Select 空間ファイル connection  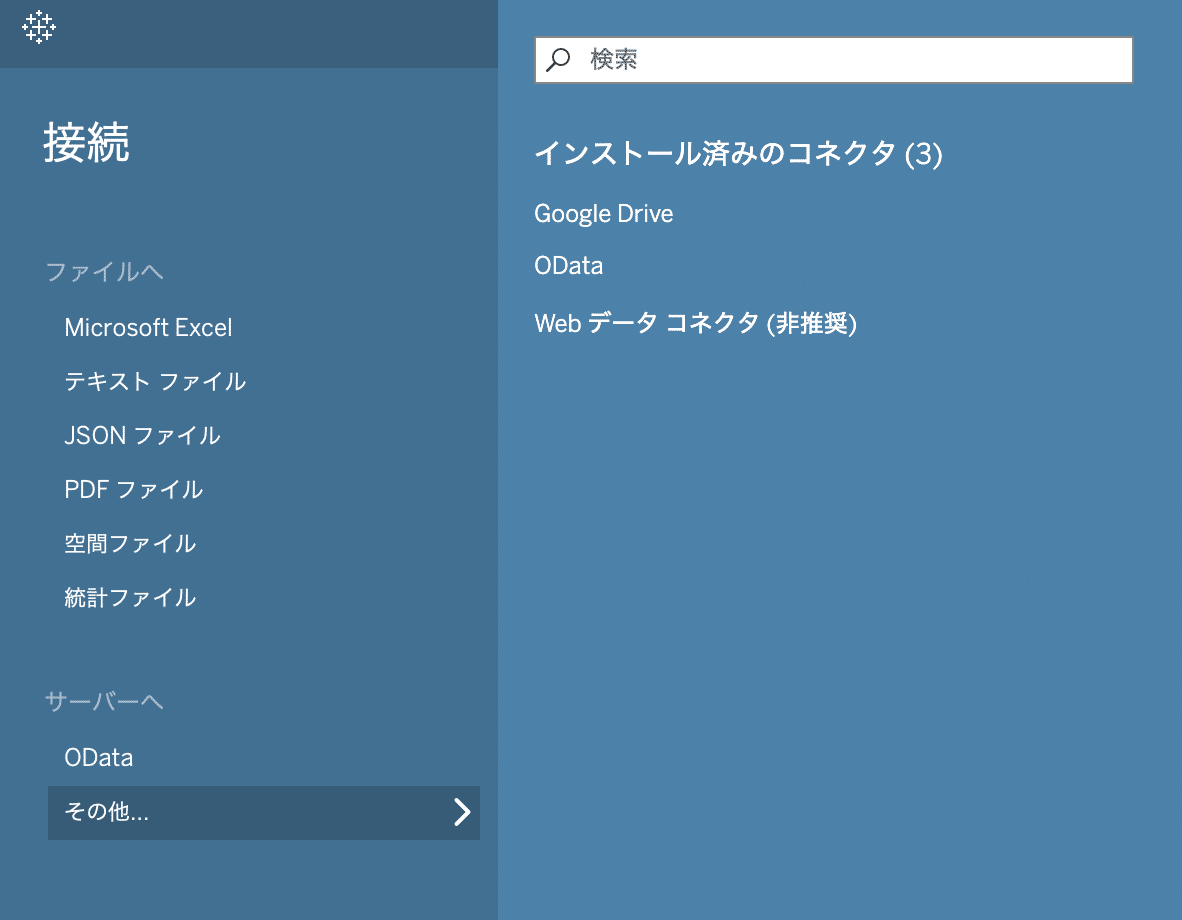130,544
